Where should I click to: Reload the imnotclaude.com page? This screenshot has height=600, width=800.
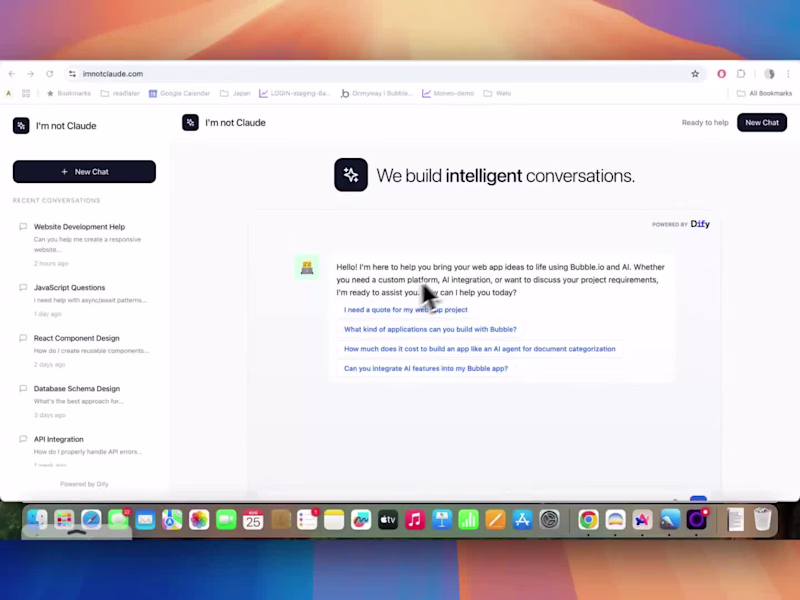[x=49, y=74]
